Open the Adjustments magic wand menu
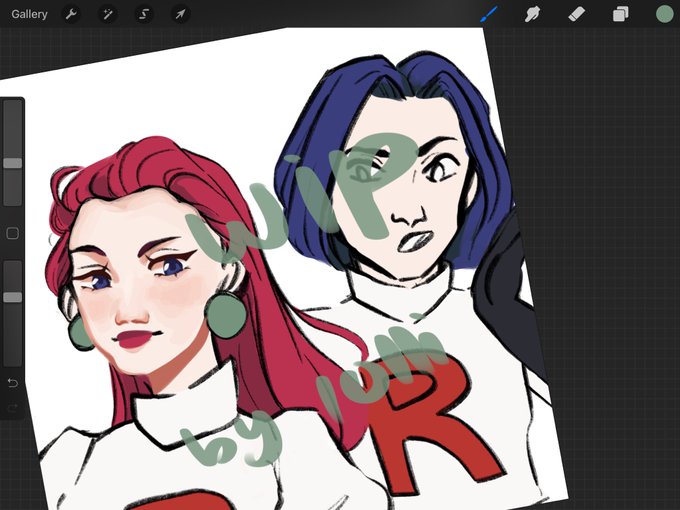 (107, 14)
